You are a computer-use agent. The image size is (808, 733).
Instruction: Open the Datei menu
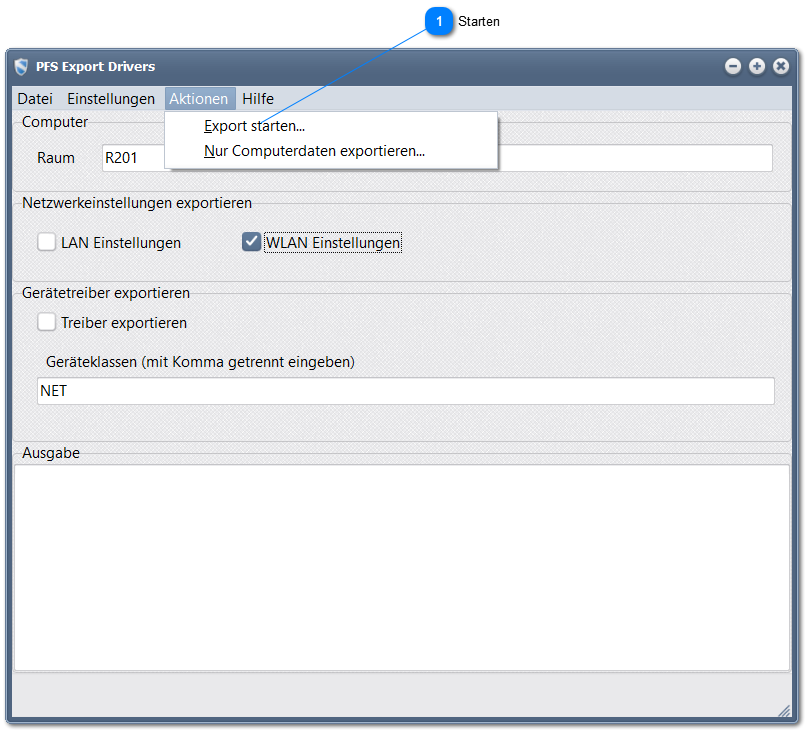(35, 99)
